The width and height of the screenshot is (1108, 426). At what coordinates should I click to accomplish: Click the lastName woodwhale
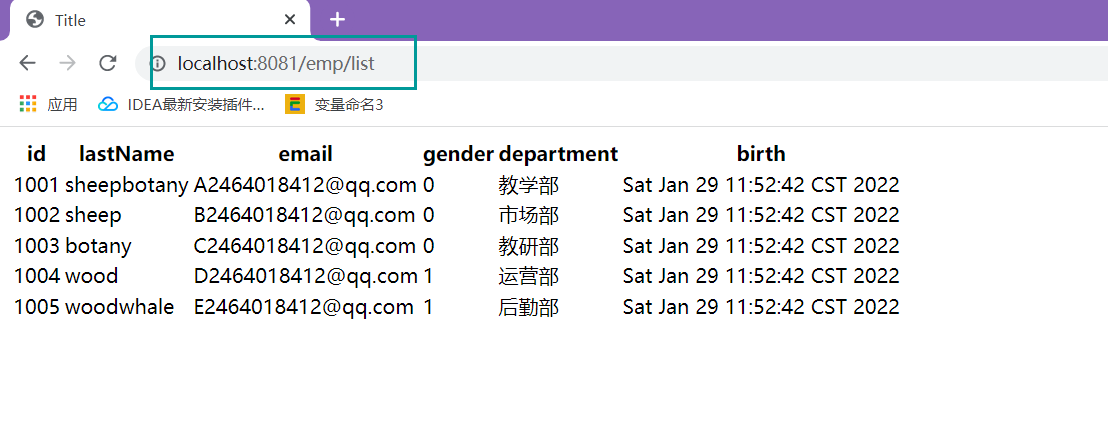pos(119,307)
